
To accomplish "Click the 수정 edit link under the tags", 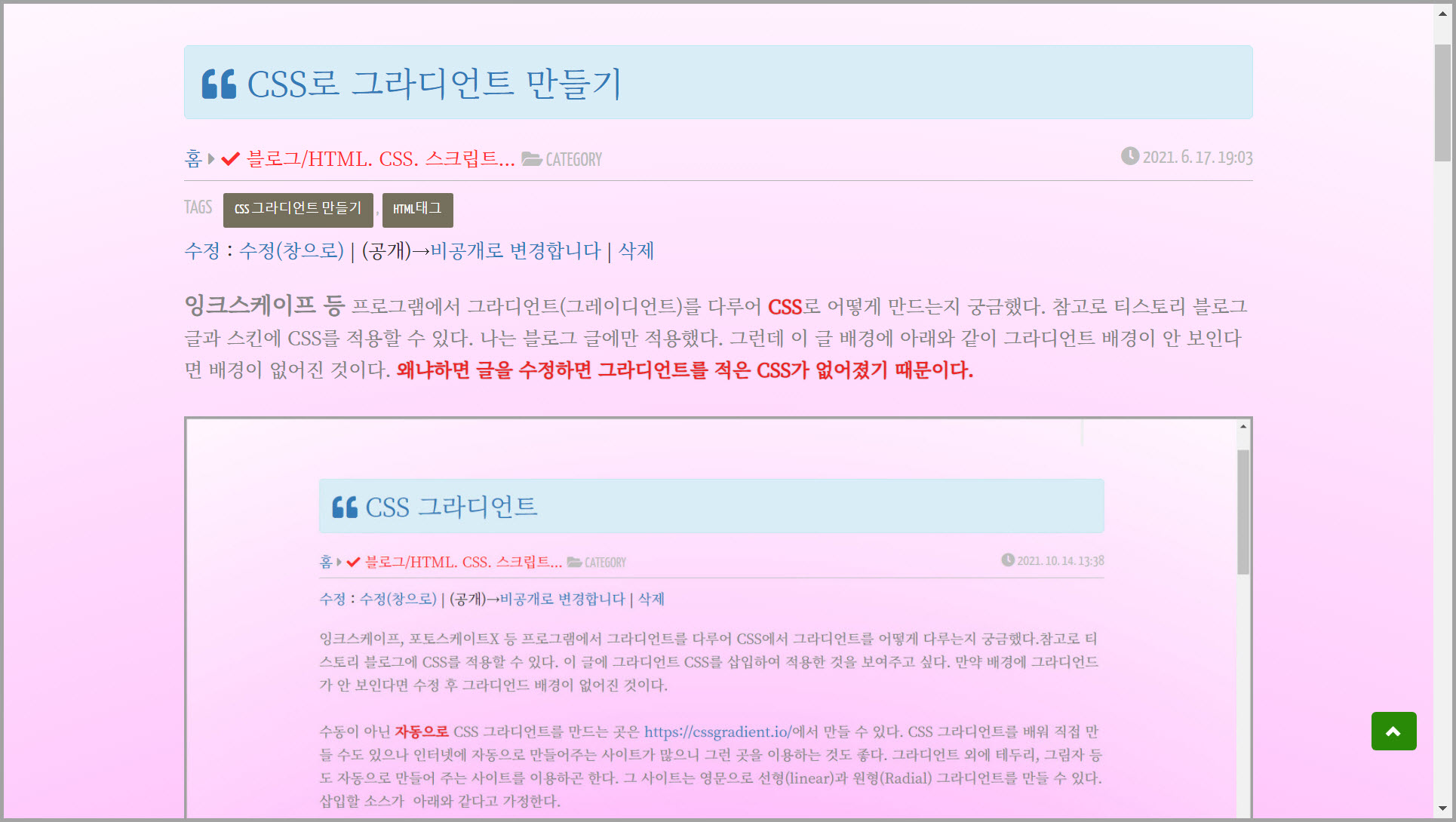I will (201, 251).
